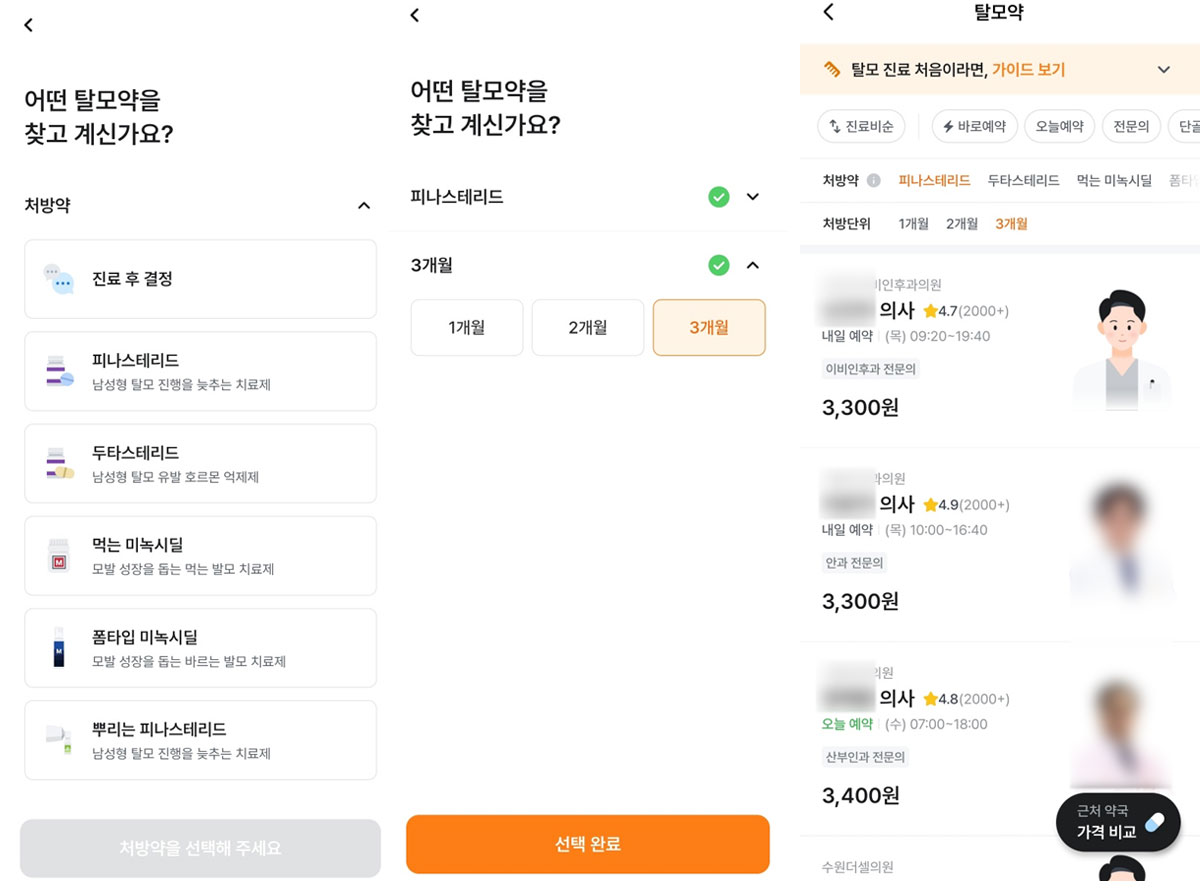
Task: Open the 가이드 보기 link
Action: coord(1028,70)
